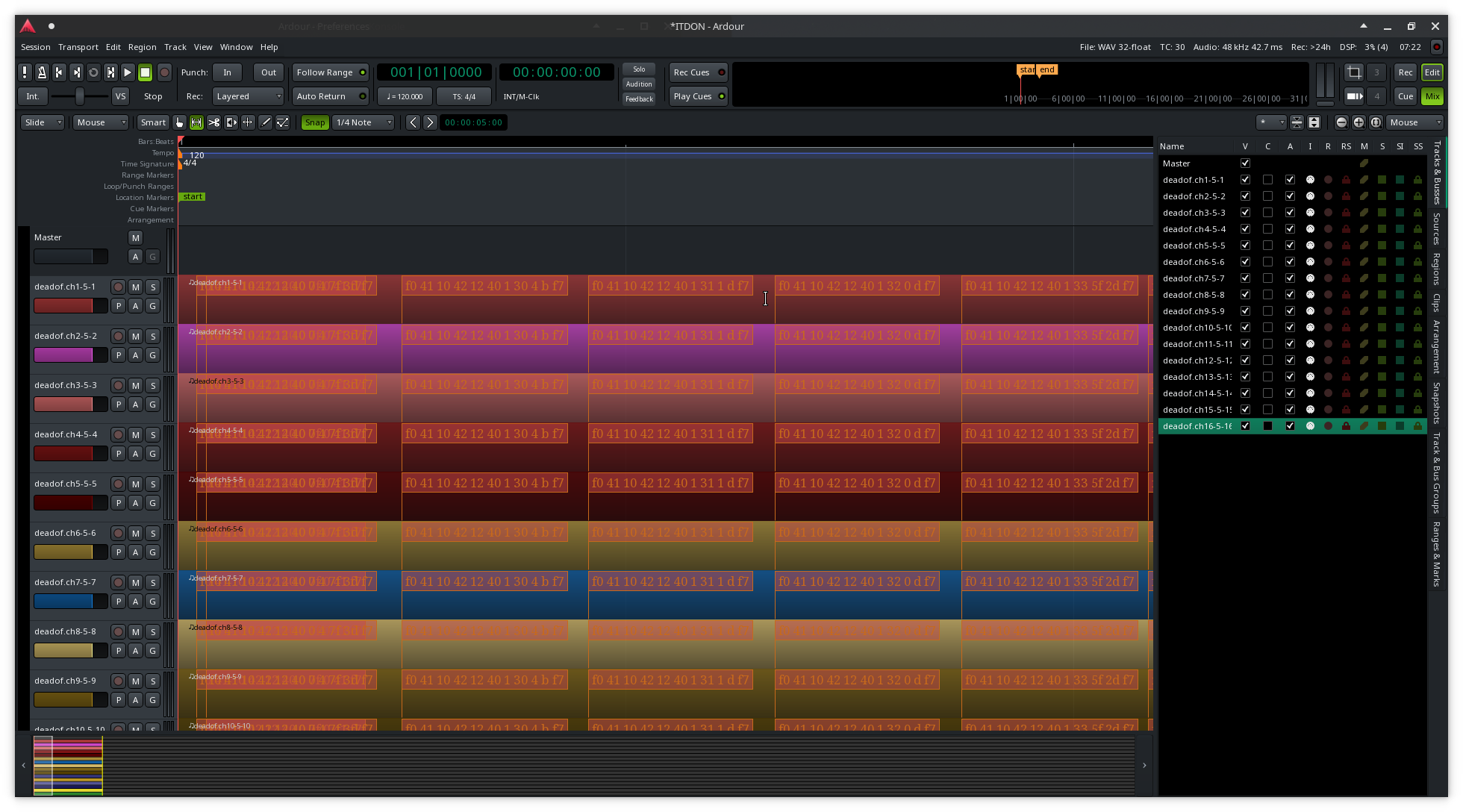Toggle the green Snap button
This screenshot has width=1463, height=812.
pyautogui.click(x=314, y=122)
